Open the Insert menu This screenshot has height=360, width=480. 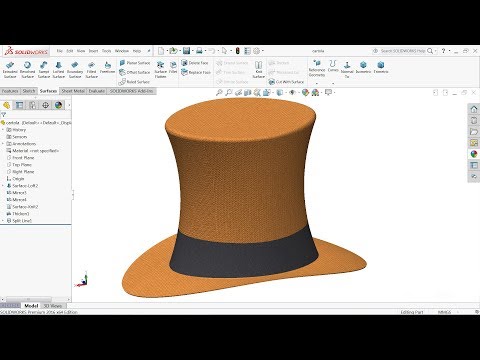pos(93,51)
